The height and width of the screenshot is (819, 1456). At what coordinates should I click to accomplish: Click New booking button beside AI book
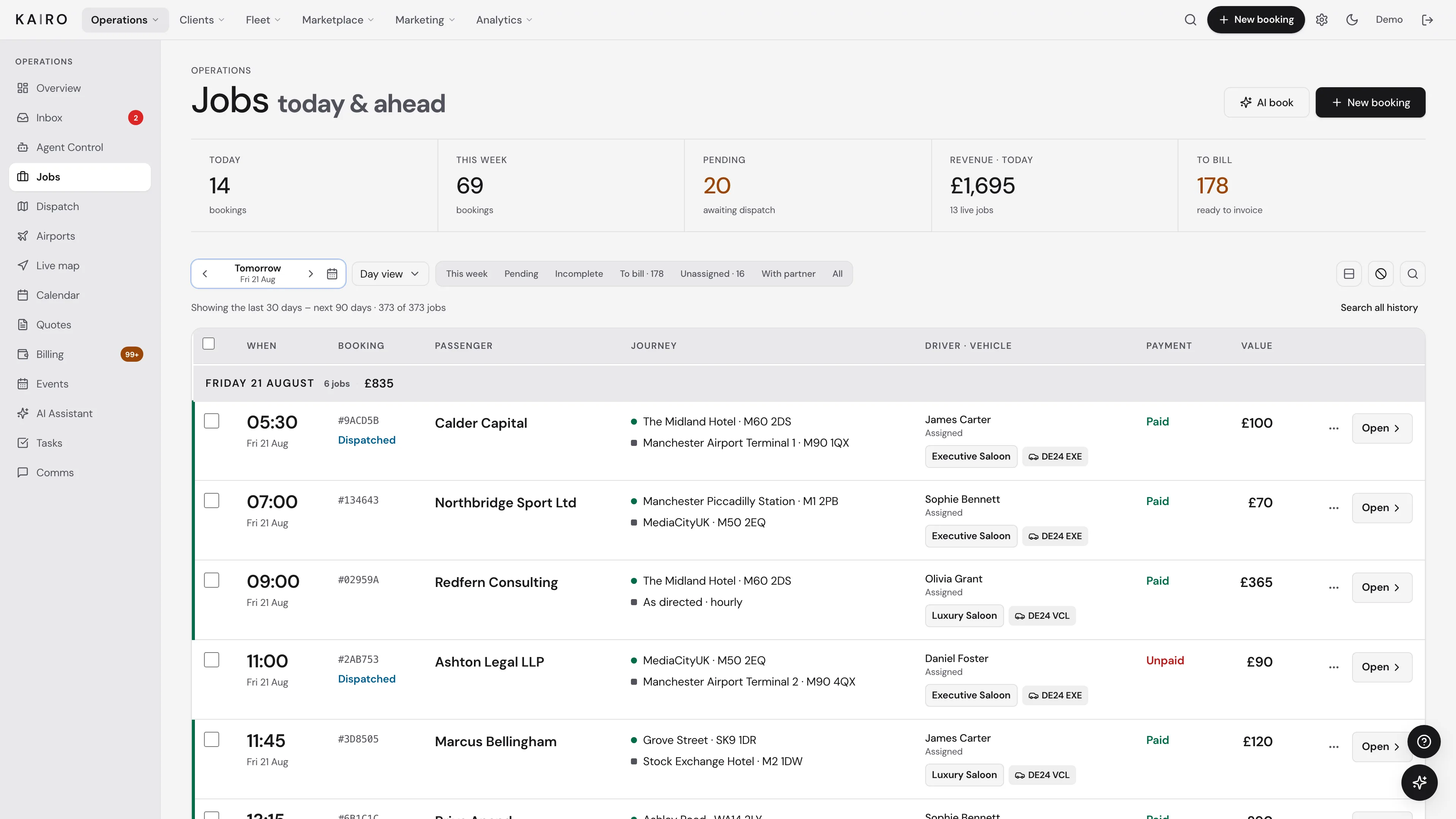(1370, 102)
